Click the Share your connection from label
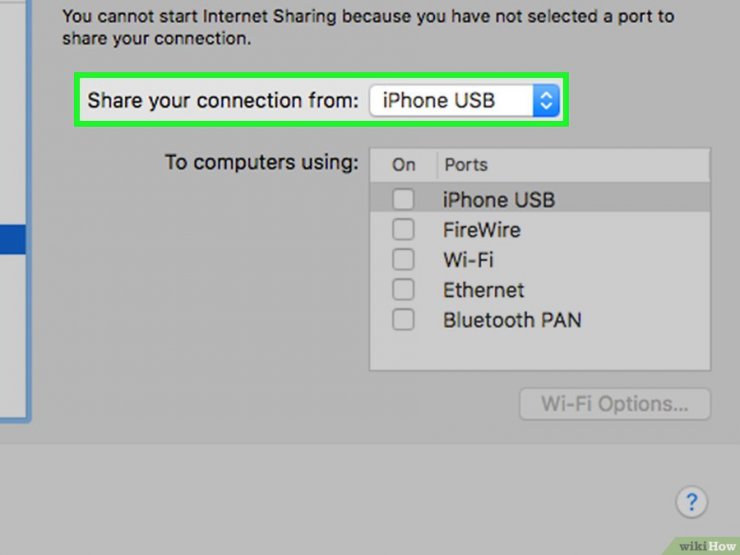 coord(223,101)
